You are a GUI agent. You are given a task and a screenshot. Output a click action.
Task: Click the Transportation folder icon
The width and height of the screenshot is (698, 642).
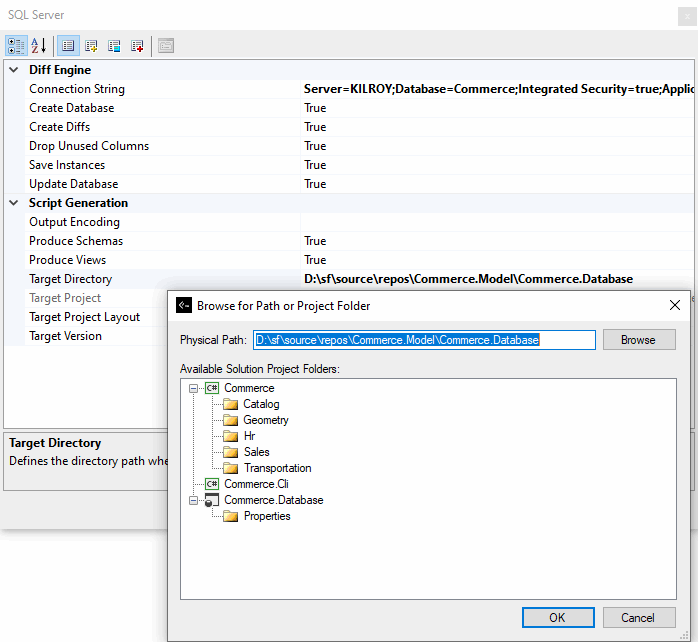231,468
